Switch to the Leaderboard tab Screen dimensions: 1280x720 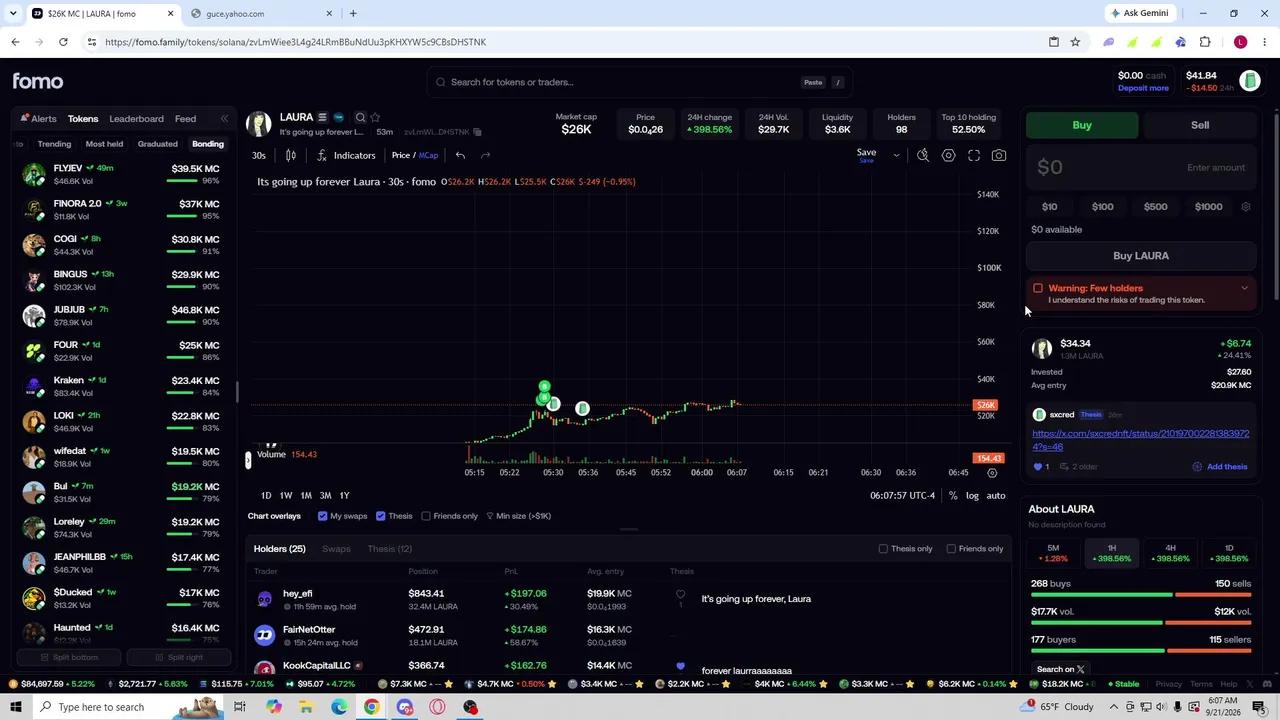[x=136, y=119]
